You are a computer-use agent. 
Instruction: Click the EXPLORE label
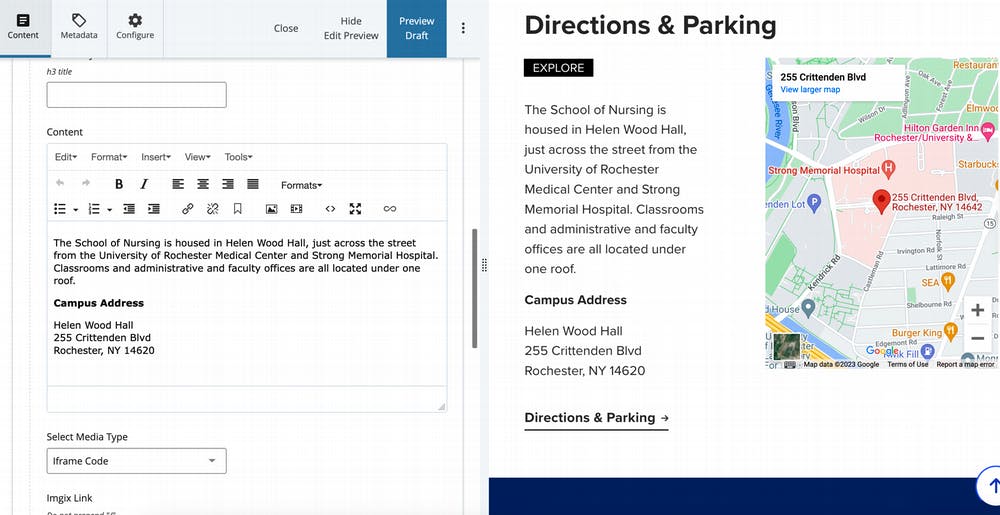pyautogui.click(x=559, y=68)
